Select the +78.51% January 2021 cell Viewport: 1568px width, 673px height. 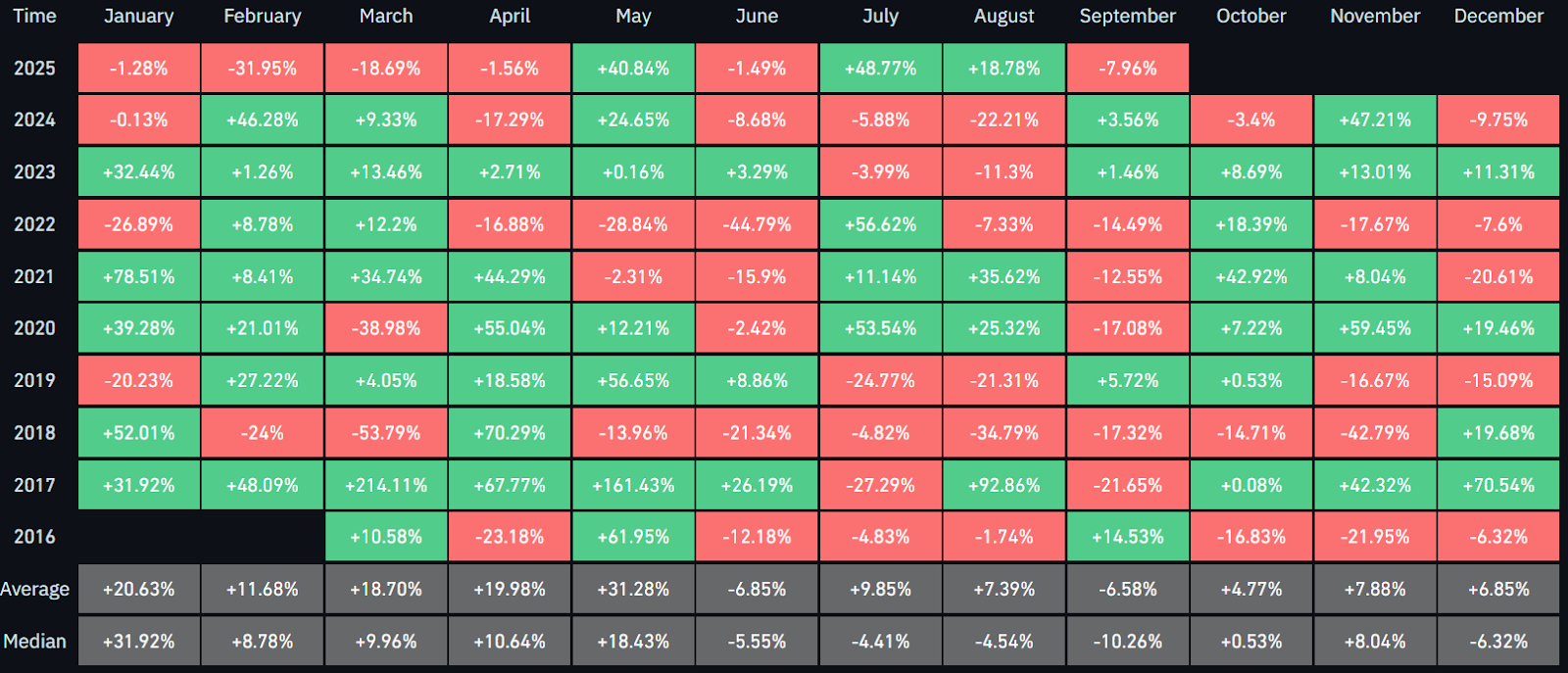coord(139,276)
